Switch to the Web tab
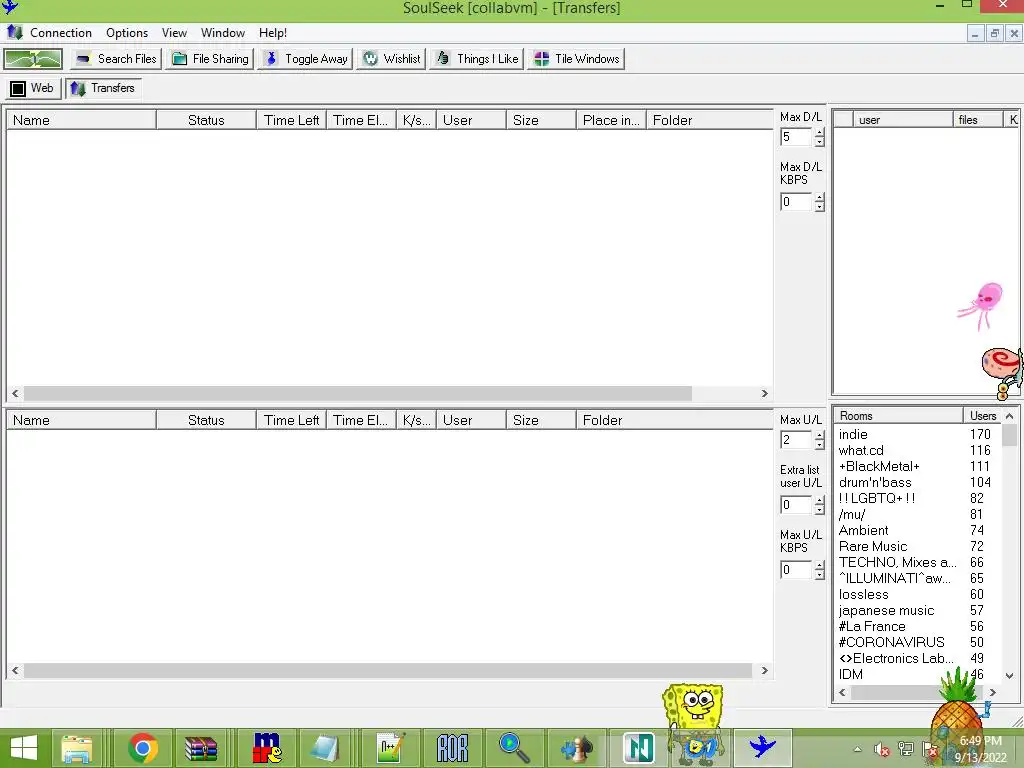 [33, 88]
